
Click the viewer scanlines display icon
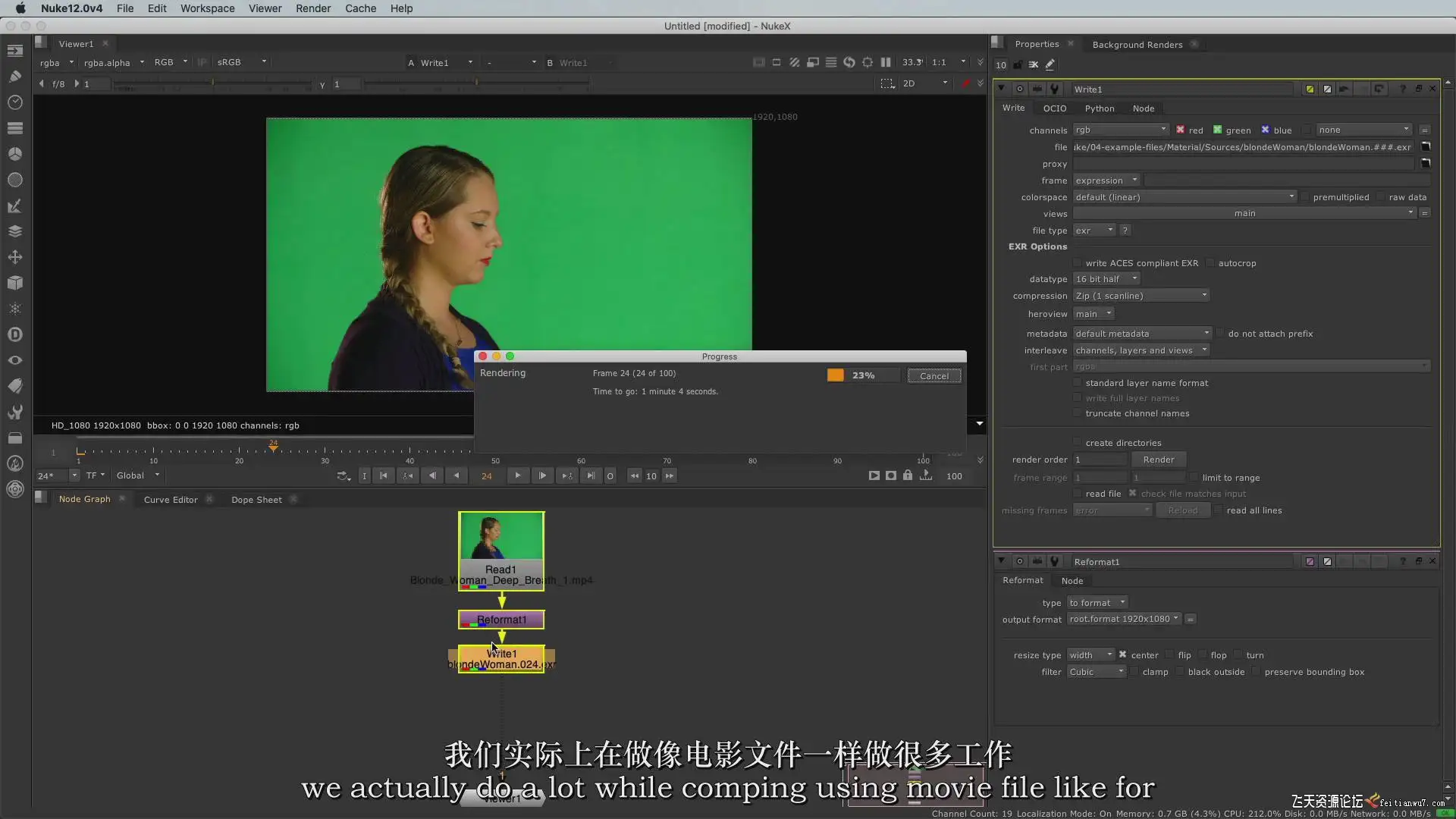[x=831, y=62]
